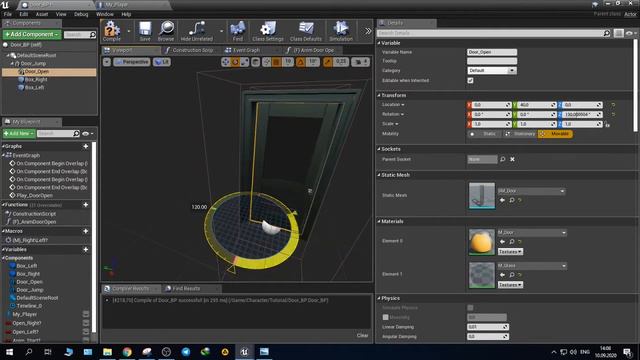Click the M_Door material thumbnail
The width and height of the screenshot is (640, 360).
pyautogui.click(x=482, y=242)
